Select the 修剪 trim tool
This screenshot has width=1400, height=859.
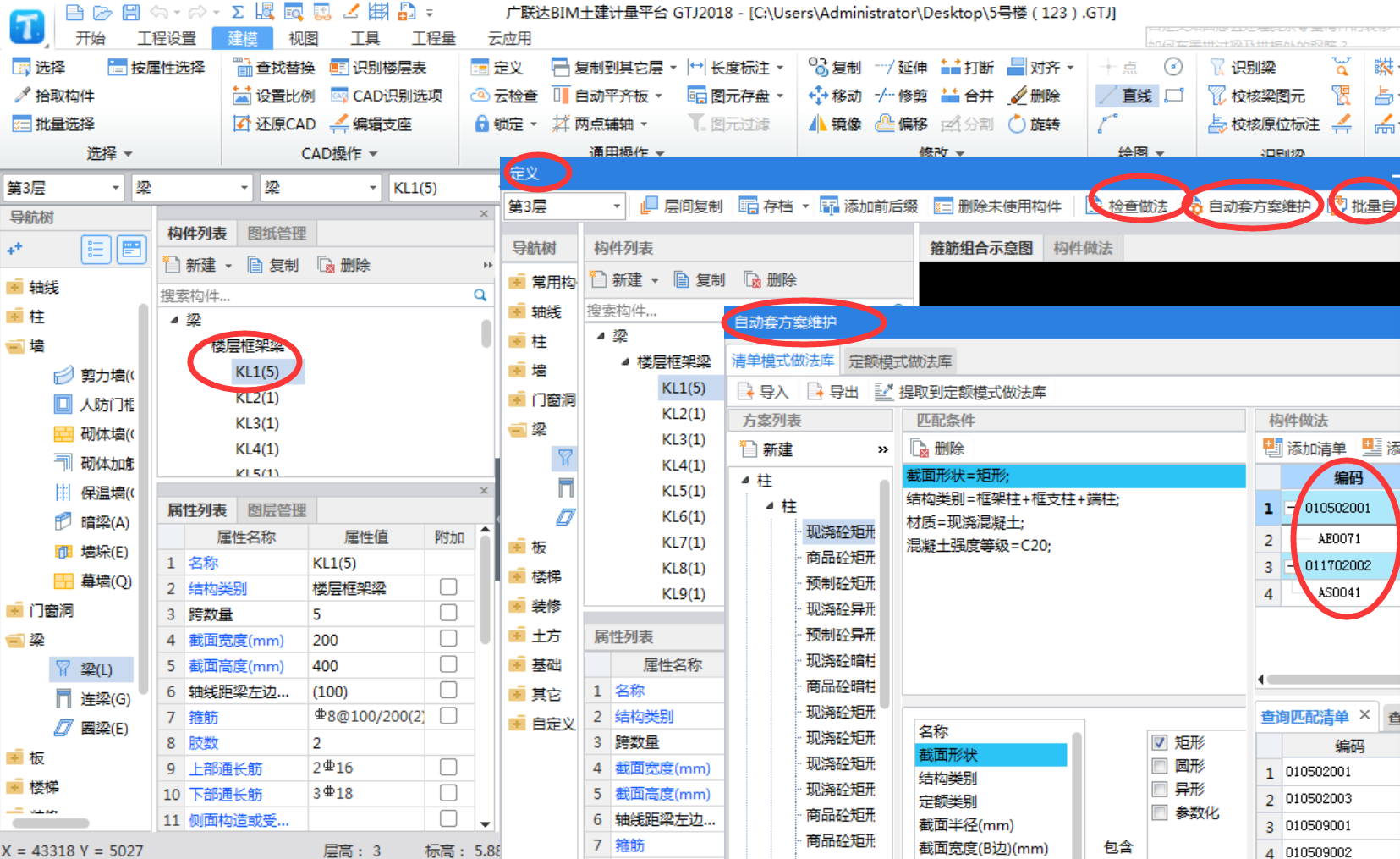901,96
